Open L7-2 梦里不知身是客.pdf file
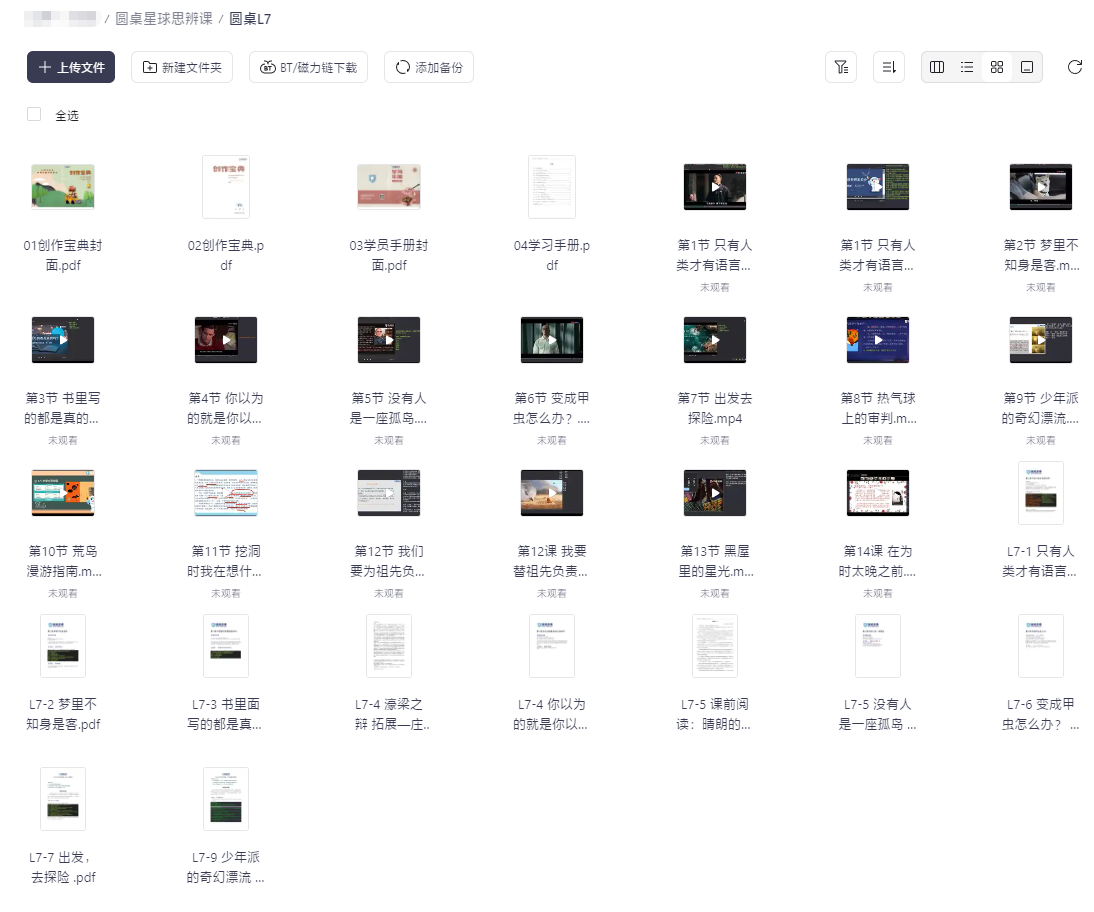 pyautogui.click(x=63, y=646)
